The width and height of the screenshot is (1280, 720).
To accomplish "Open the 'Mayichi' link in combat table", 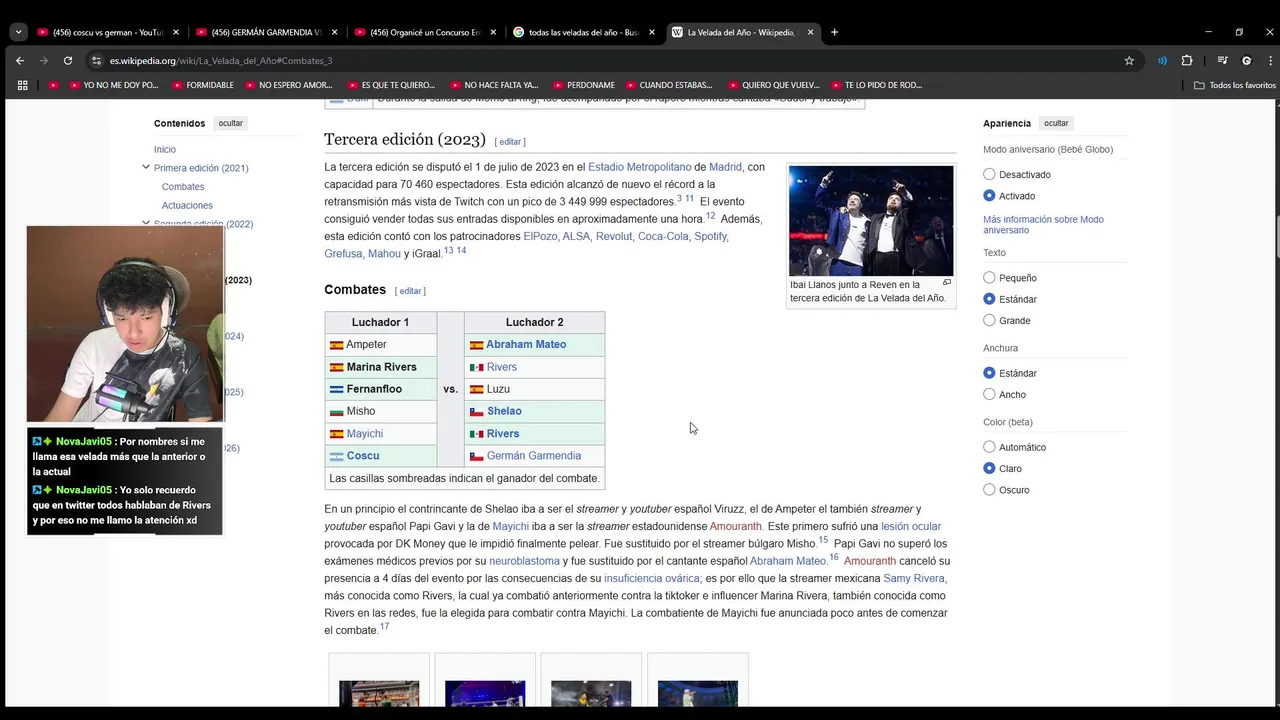I will point(365,434).
